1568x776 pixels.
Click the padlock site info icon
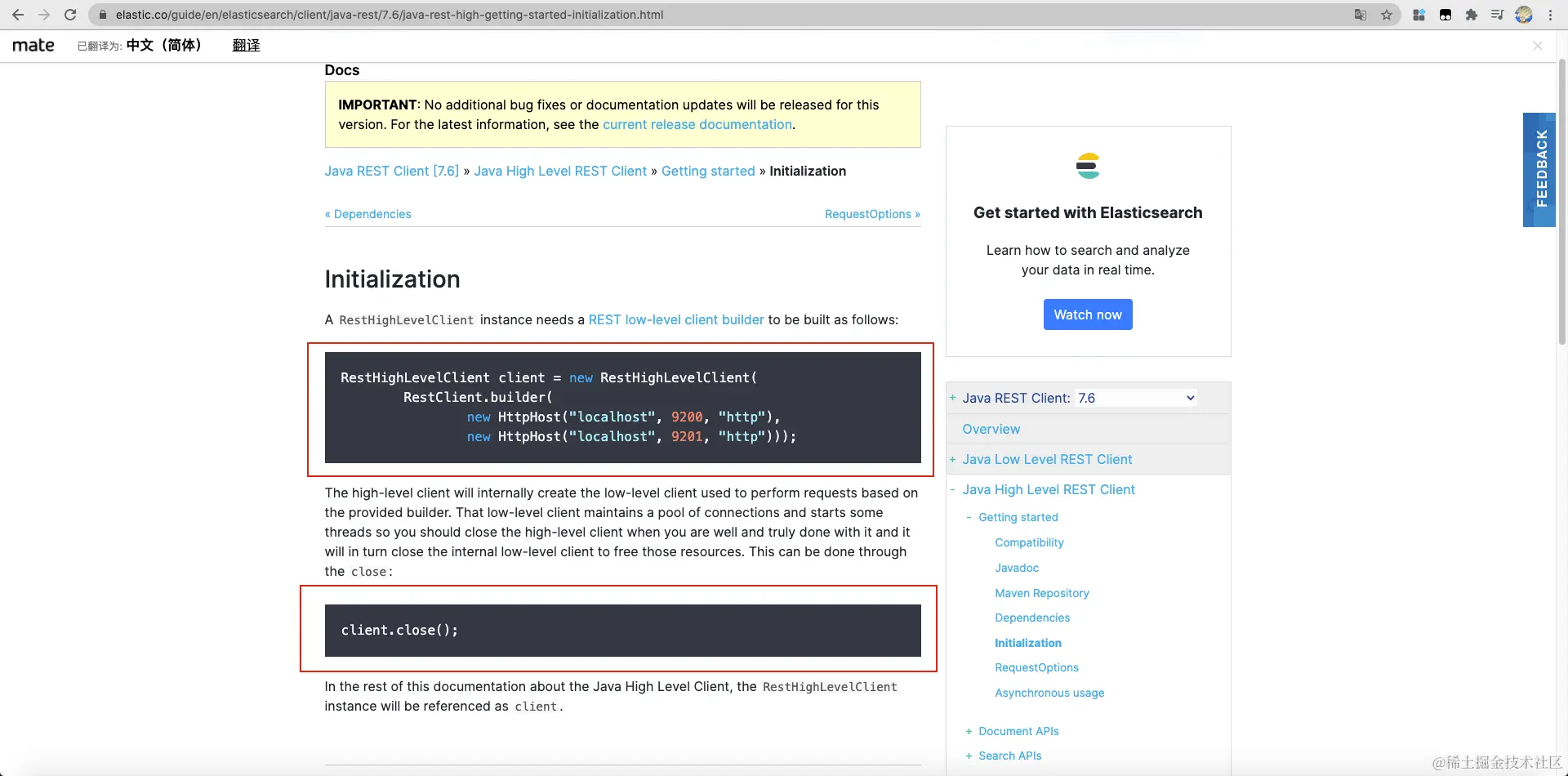point(103,15)
